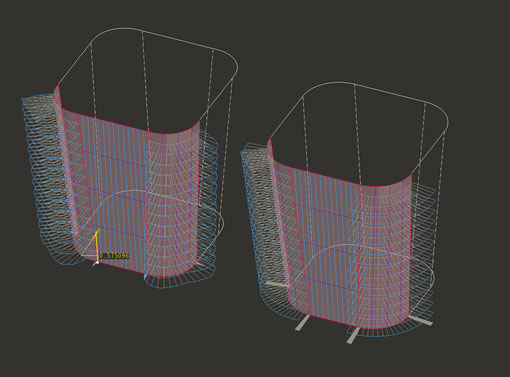Select the yellow triangle angle gizmo
This screenshot has width=510, height=377.
tap(90, 244)
